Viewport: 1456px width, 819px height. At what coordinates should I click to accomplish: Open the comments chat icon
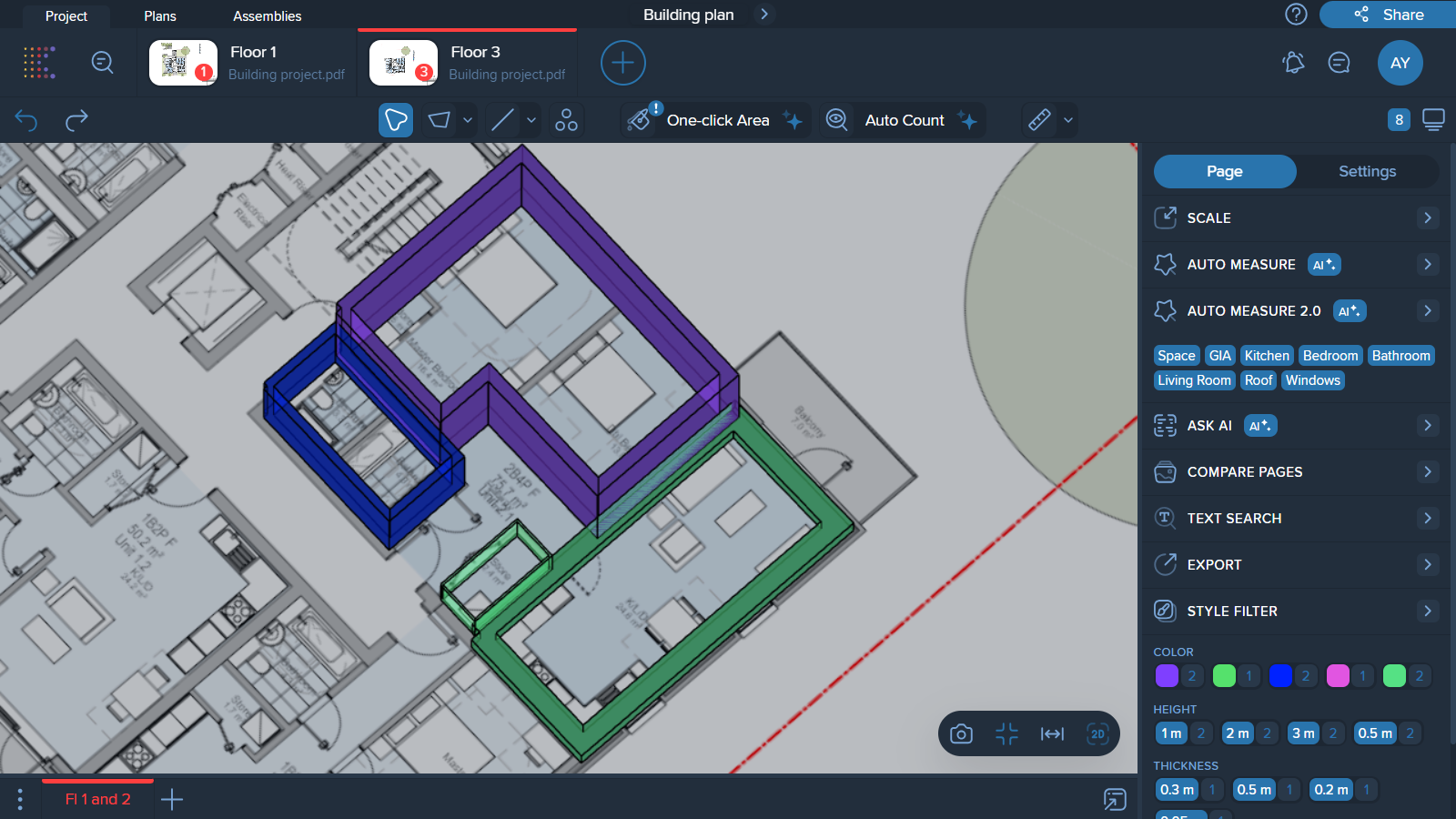pos(1339,62)
